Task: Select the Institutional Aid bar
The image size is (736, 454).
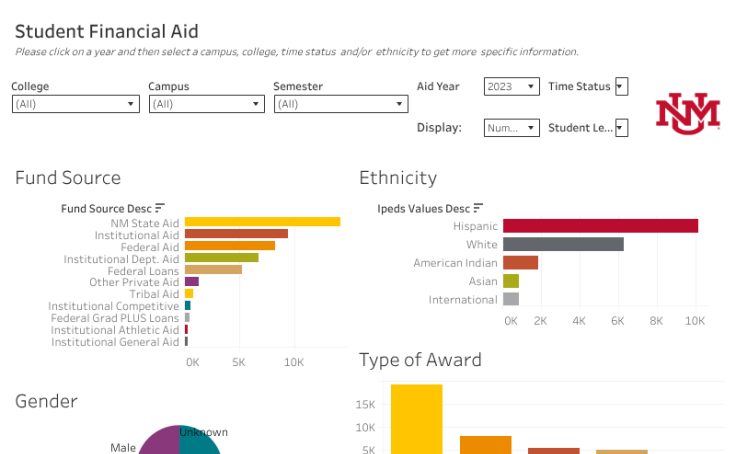Action: [x=236, y=233]
